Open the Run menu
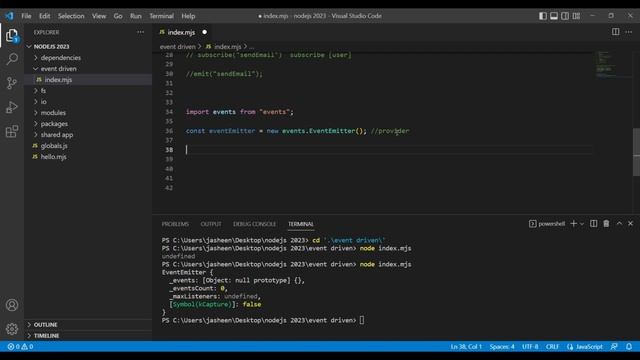640x360 pixels. [136, 16]
